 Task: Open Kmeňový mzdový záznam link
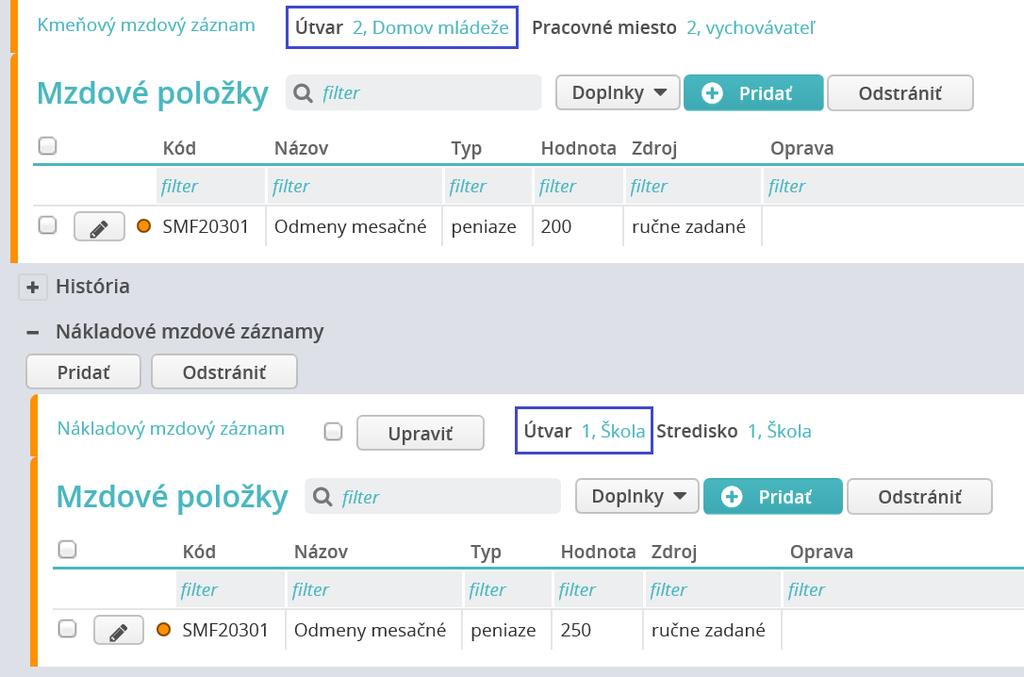point(146,25)
